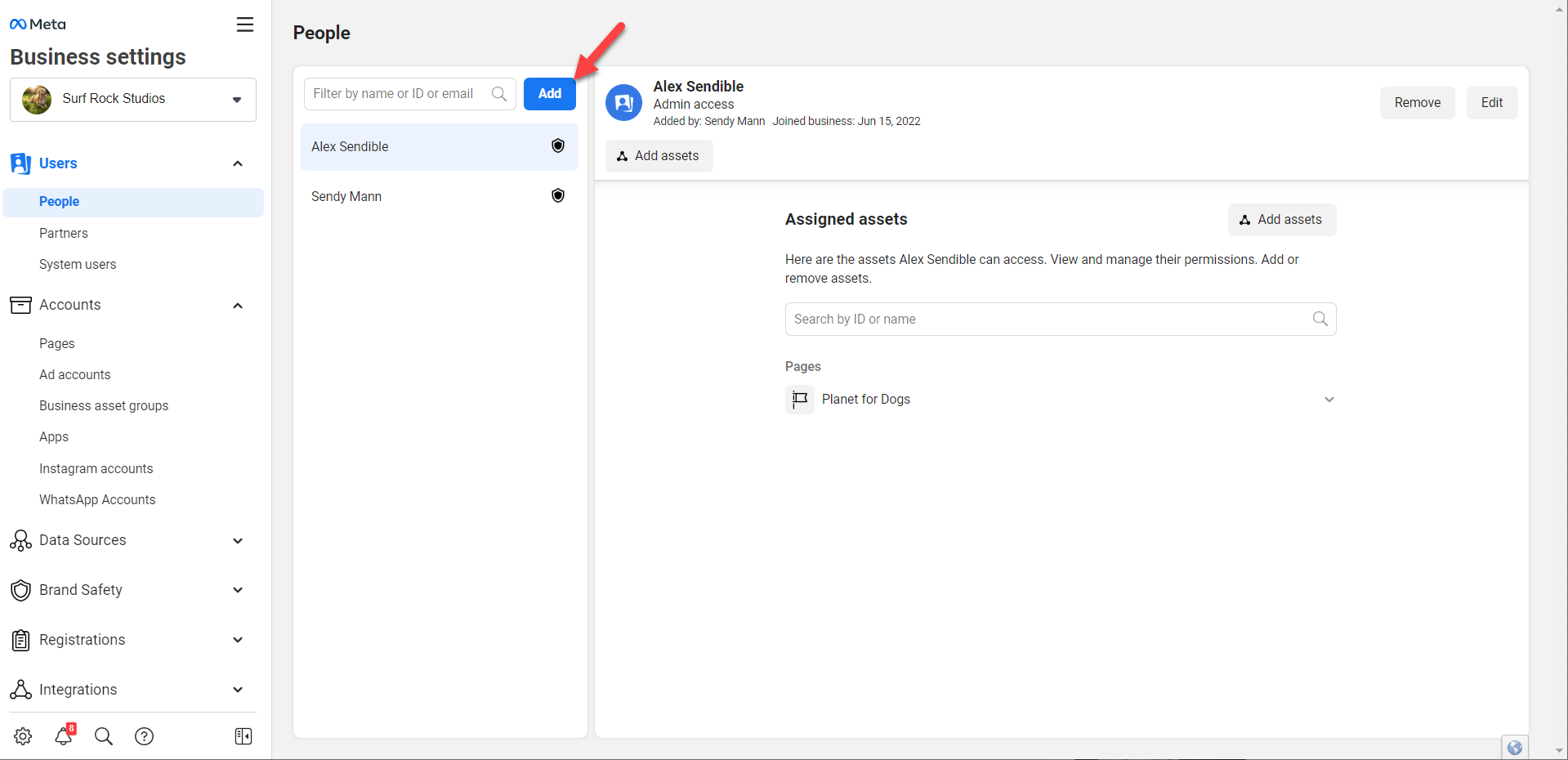
Task: Open notifications bell with badge
Action: click(x=64, y=735)
